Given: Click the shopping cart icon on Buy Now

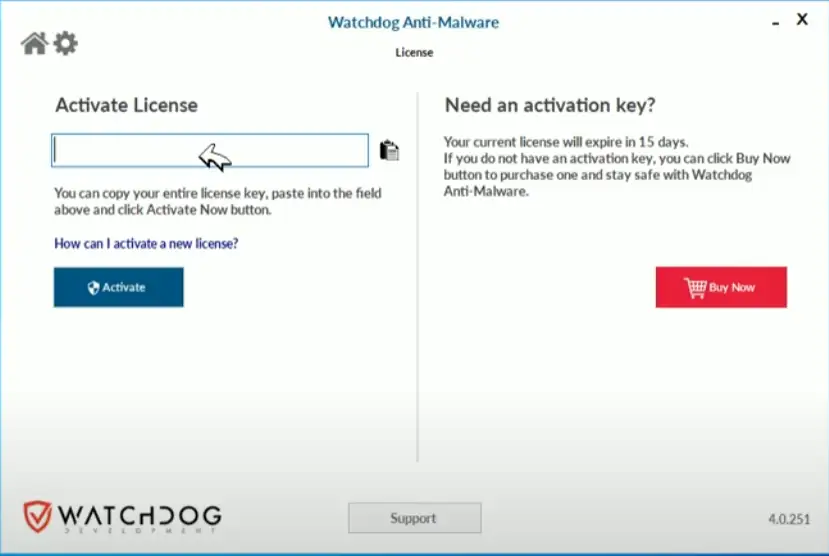Looking at the screenshot, I should 695,288.
